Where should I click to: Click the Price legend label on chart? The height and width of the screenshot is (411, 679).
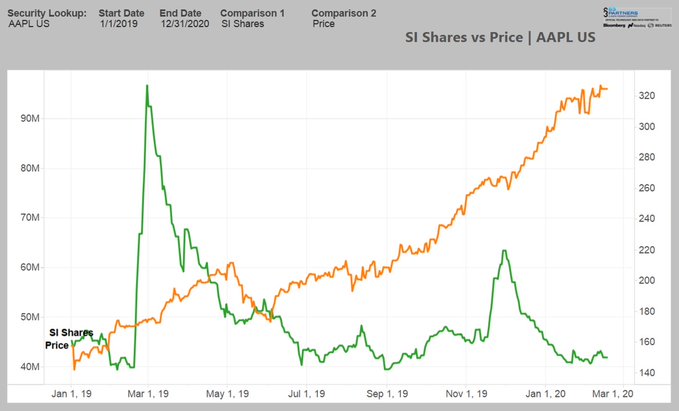point(56,344)
